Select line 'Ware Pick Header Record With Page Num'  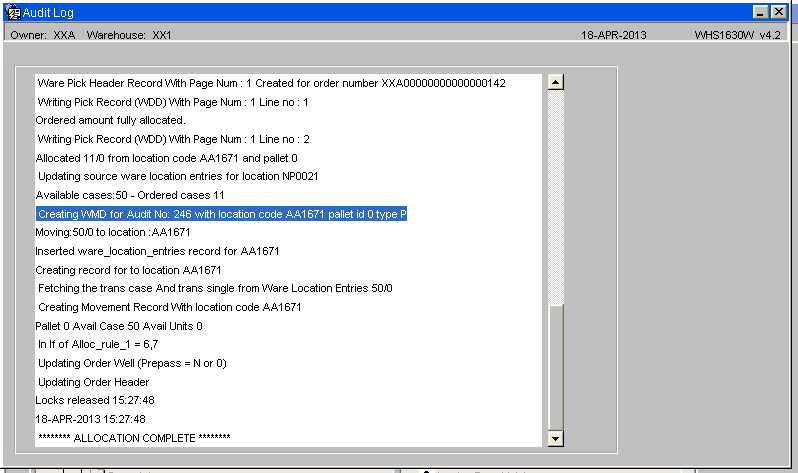tap(271, 83)
